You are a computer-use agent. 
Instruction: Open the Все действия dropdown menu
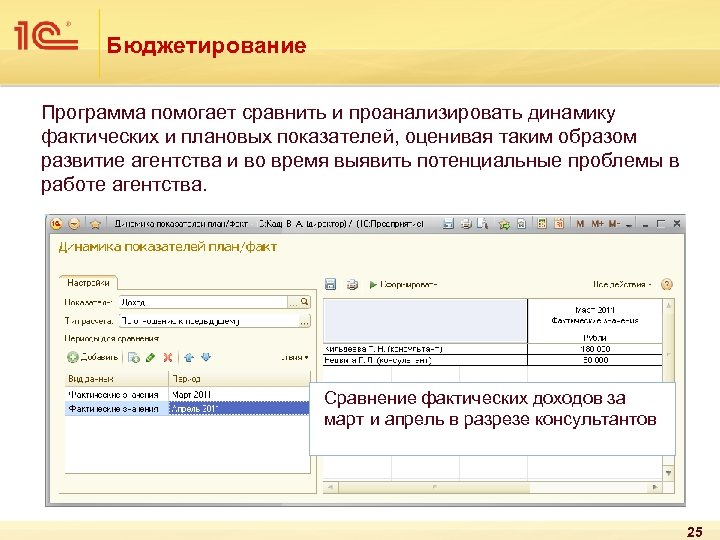pos(622,285)
